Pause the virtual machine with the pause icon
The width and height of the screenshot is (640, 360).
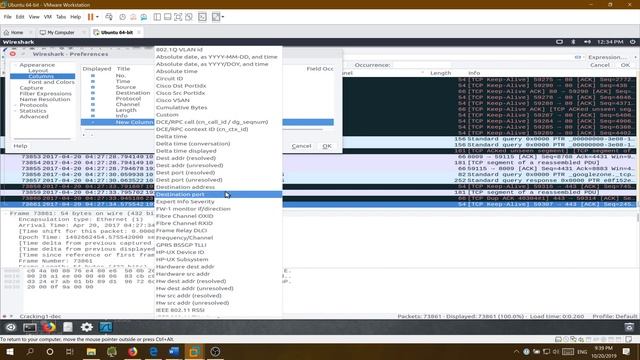click(90, 17)
